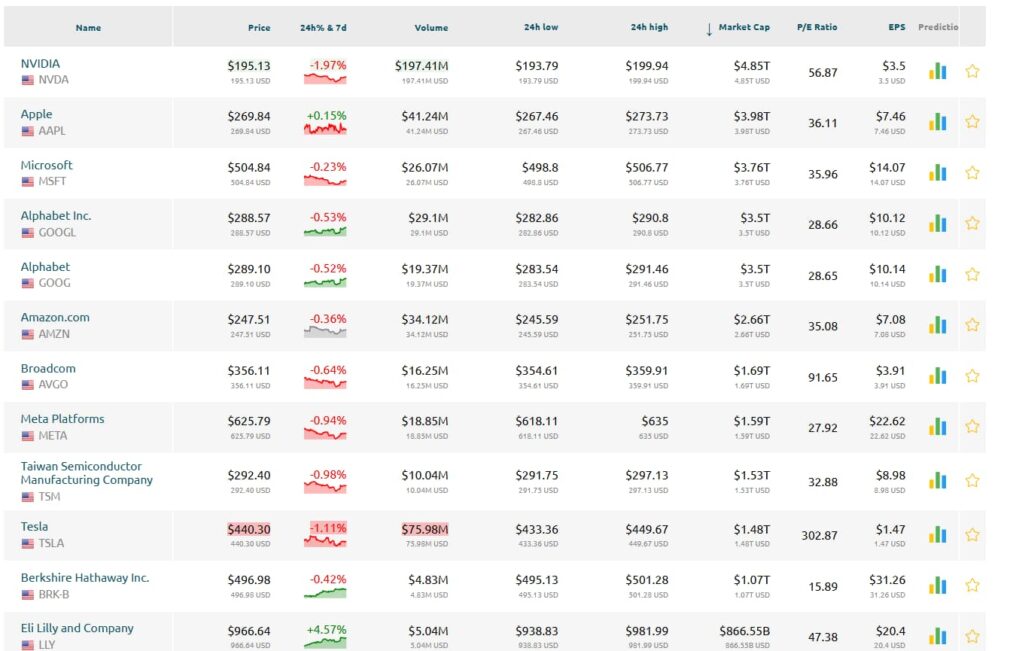Toggle favorite star for Alphabet Inc. GOOGL
The height and width of the screenshot is (651, 1010).
972,224
